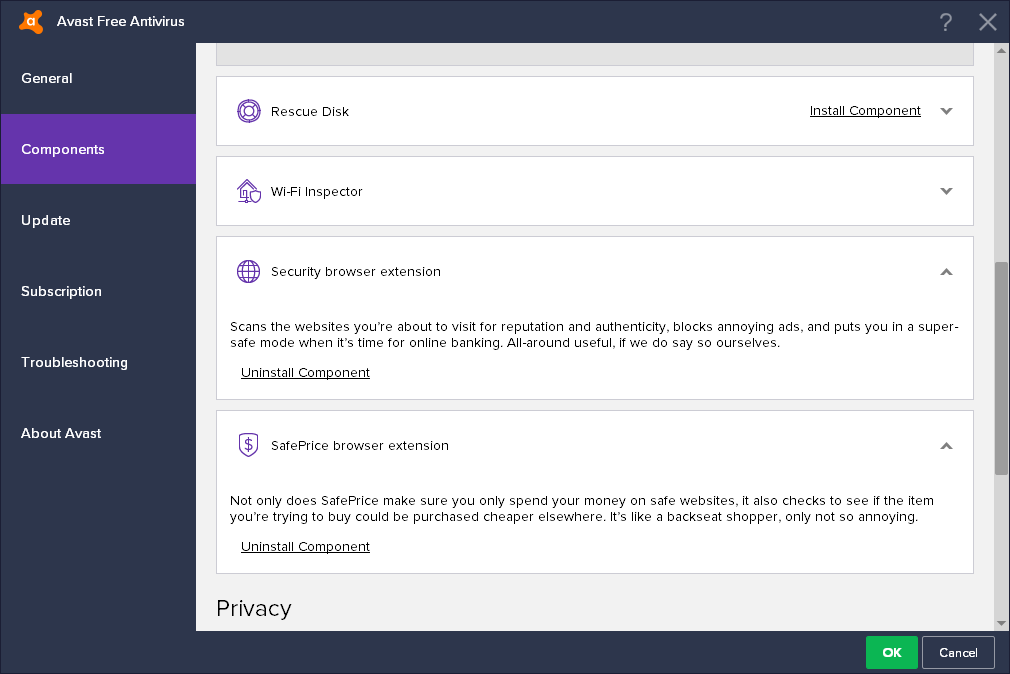Uninstall the Security browser extension component
1010x674 pixels.
pyautogui.click(x=305, y=372)
